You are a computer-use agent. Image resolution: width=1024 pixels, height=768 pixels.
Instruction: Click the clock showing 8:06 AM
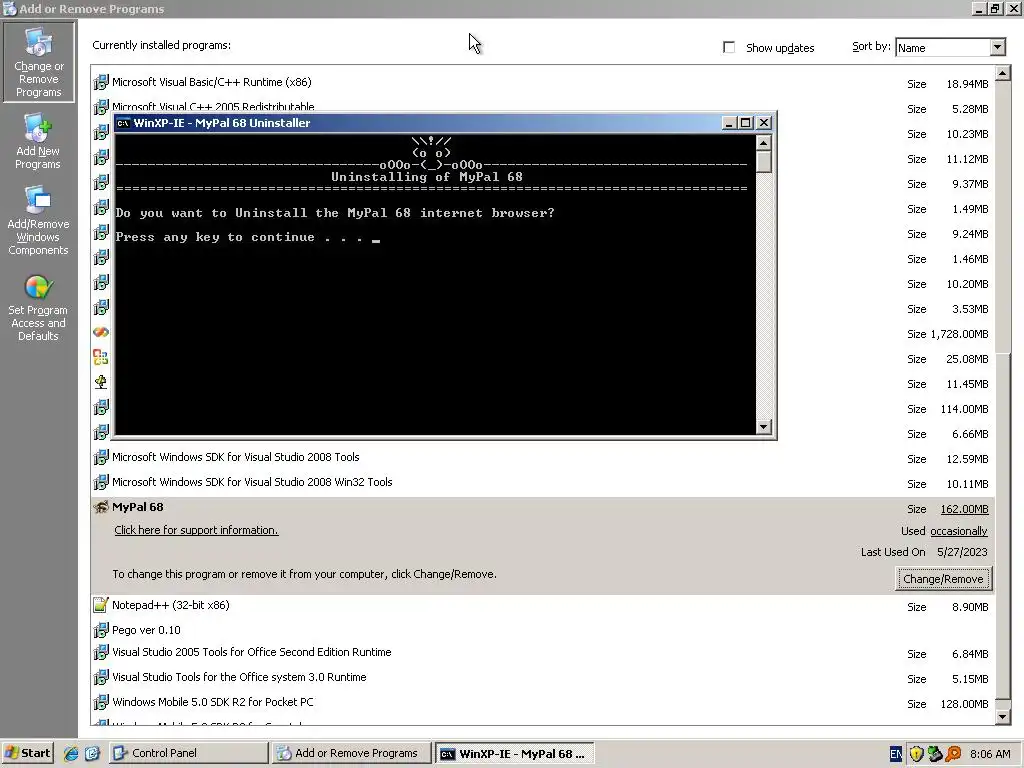point(990,754)
